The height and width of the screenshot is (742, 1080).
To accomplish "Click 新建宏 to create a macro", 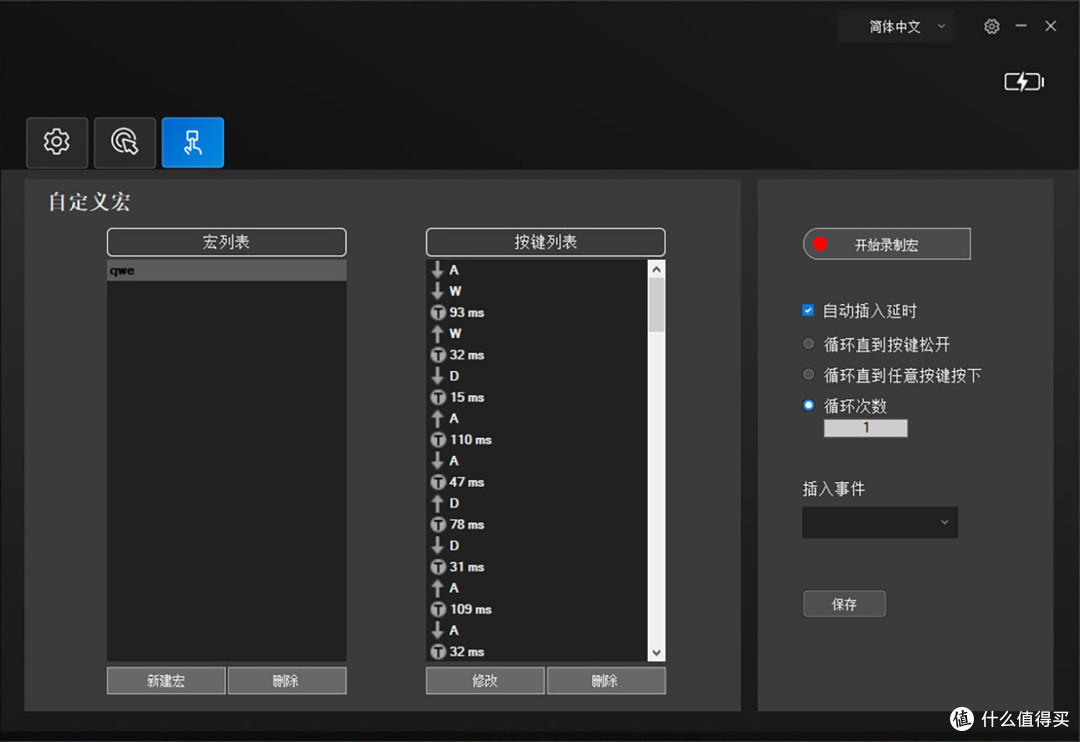I will pos(166,681).
